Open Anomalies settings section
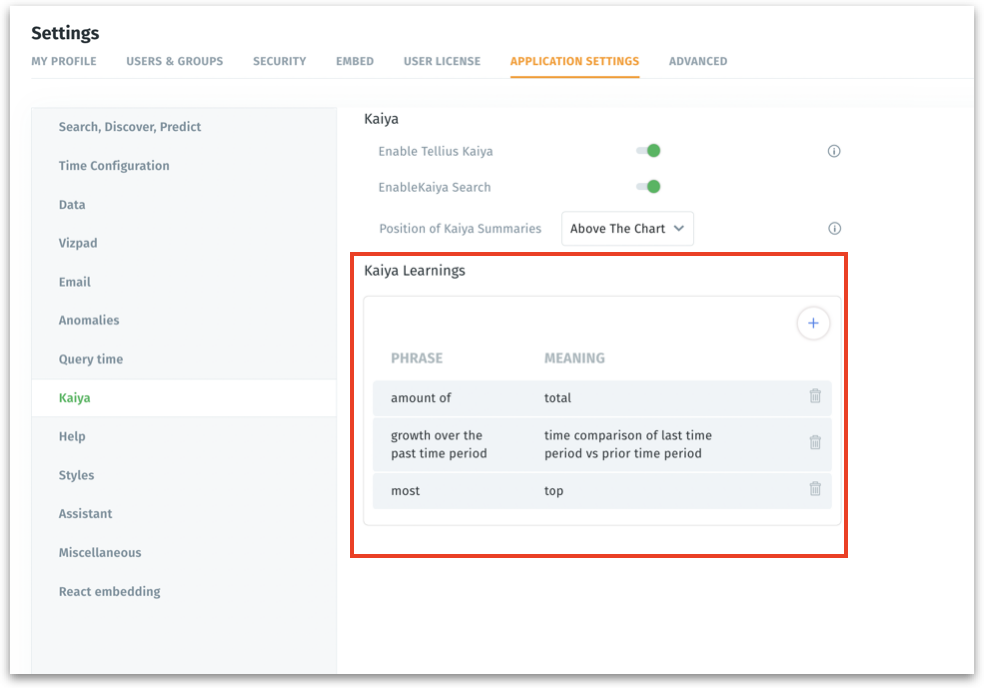Image resolution: width=984 pixels, height=688 pixels. pyautogui.click(x=89, y=320)
